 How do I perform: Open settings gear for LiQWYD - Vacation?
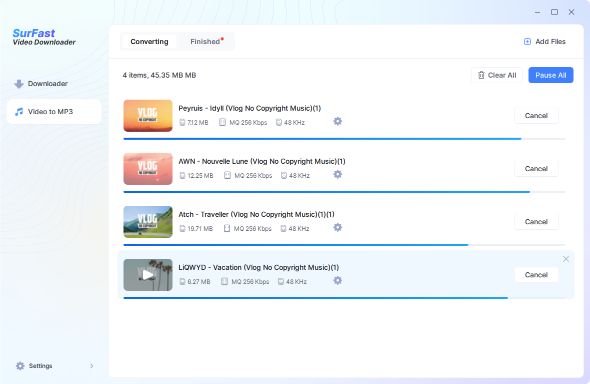pos(338,281)
